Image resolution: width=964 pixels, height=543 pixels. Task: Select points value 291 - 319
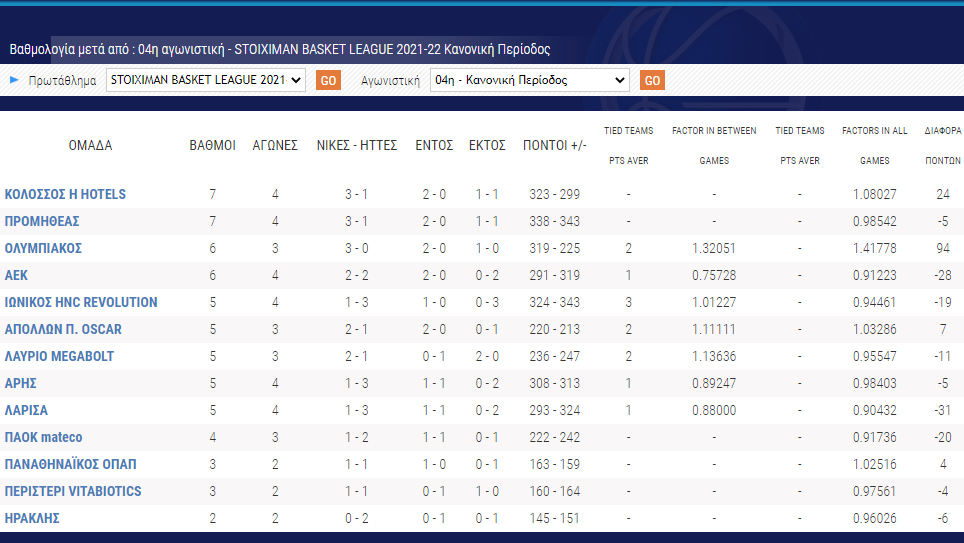pyautogui.click(x=555, y=275)
